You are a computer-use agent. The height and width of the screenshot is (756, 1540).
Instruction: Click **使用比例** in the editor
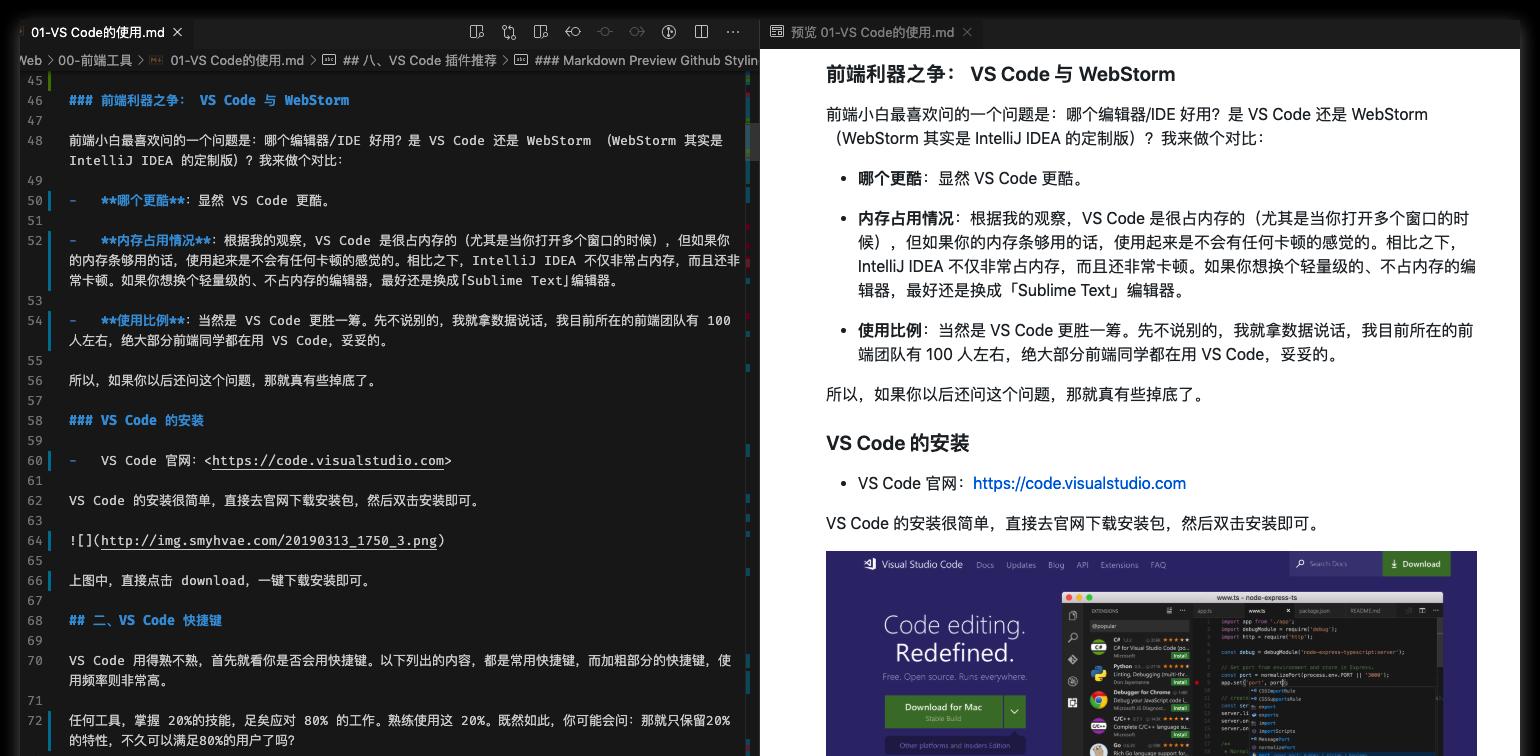pyautogui.click(x=142, y=320)
